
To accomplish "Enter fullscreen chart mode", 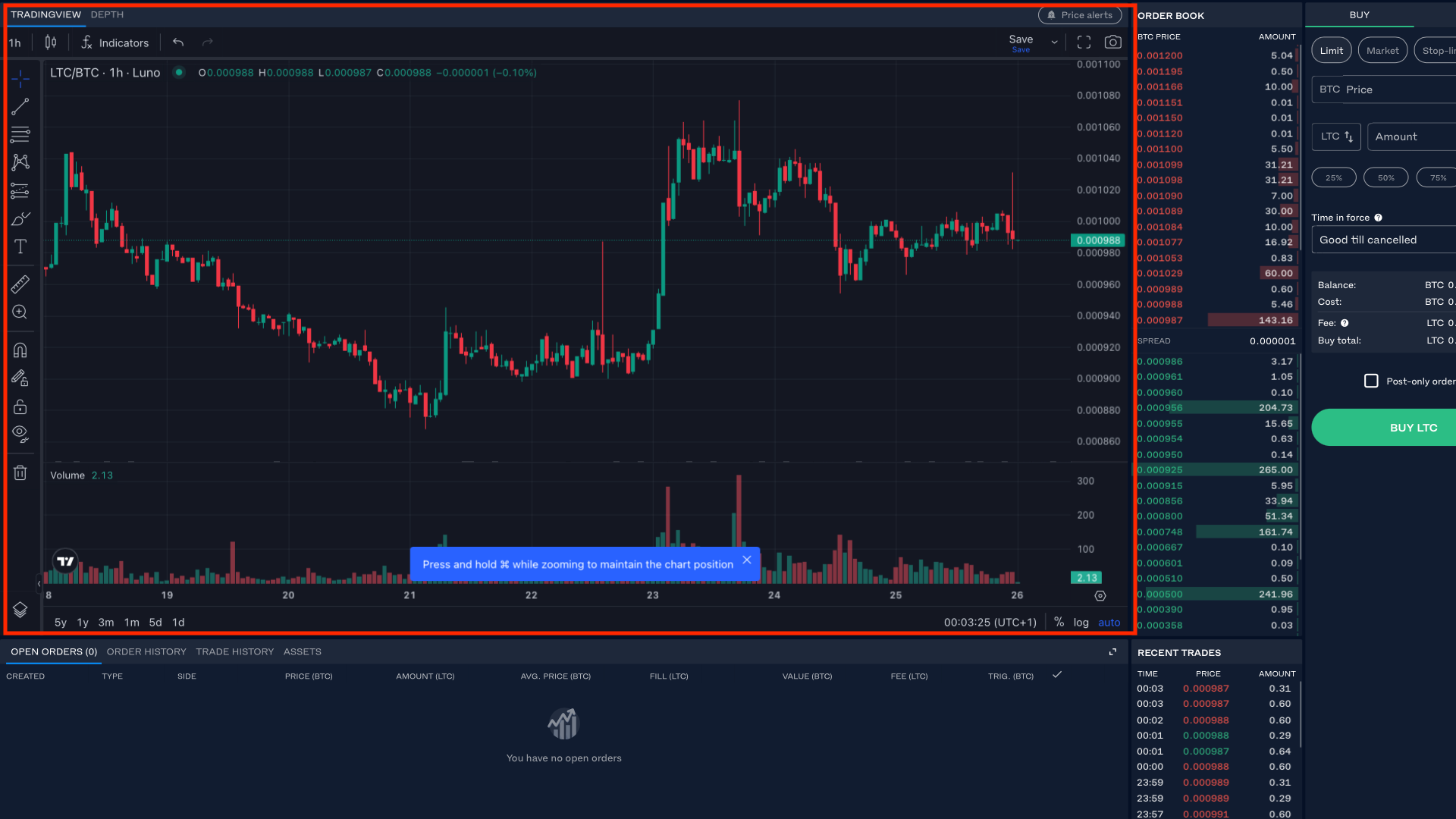I will 1084,42.
